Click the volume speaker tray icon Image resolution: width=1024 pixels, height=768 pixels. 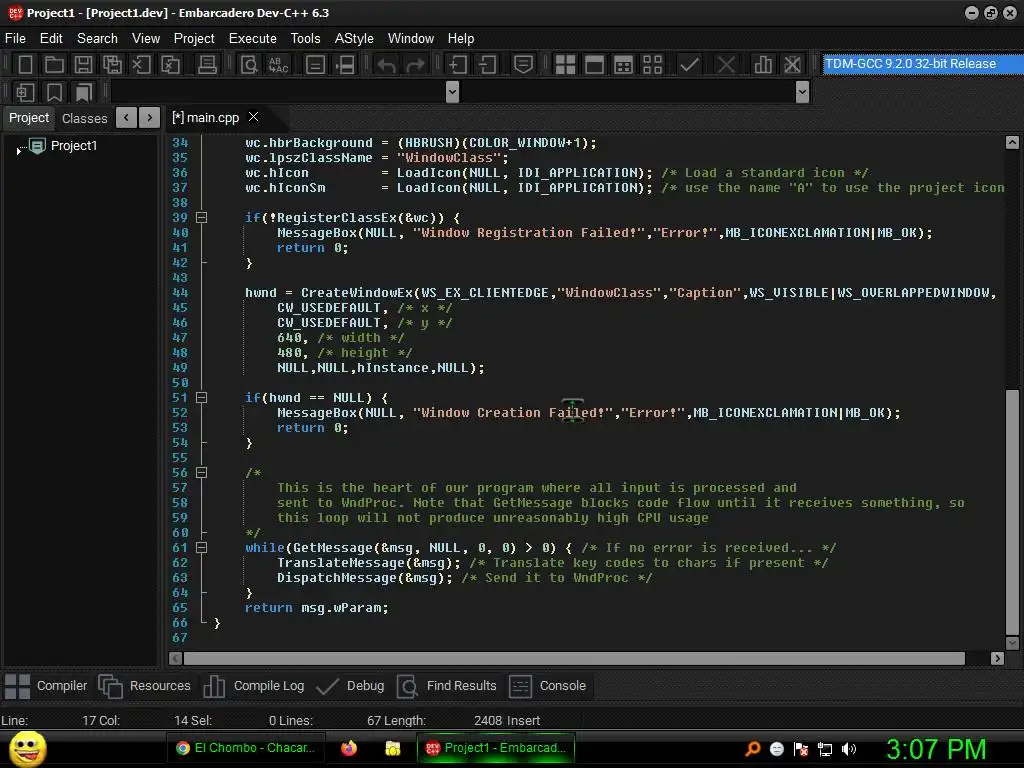coord(849,749)
